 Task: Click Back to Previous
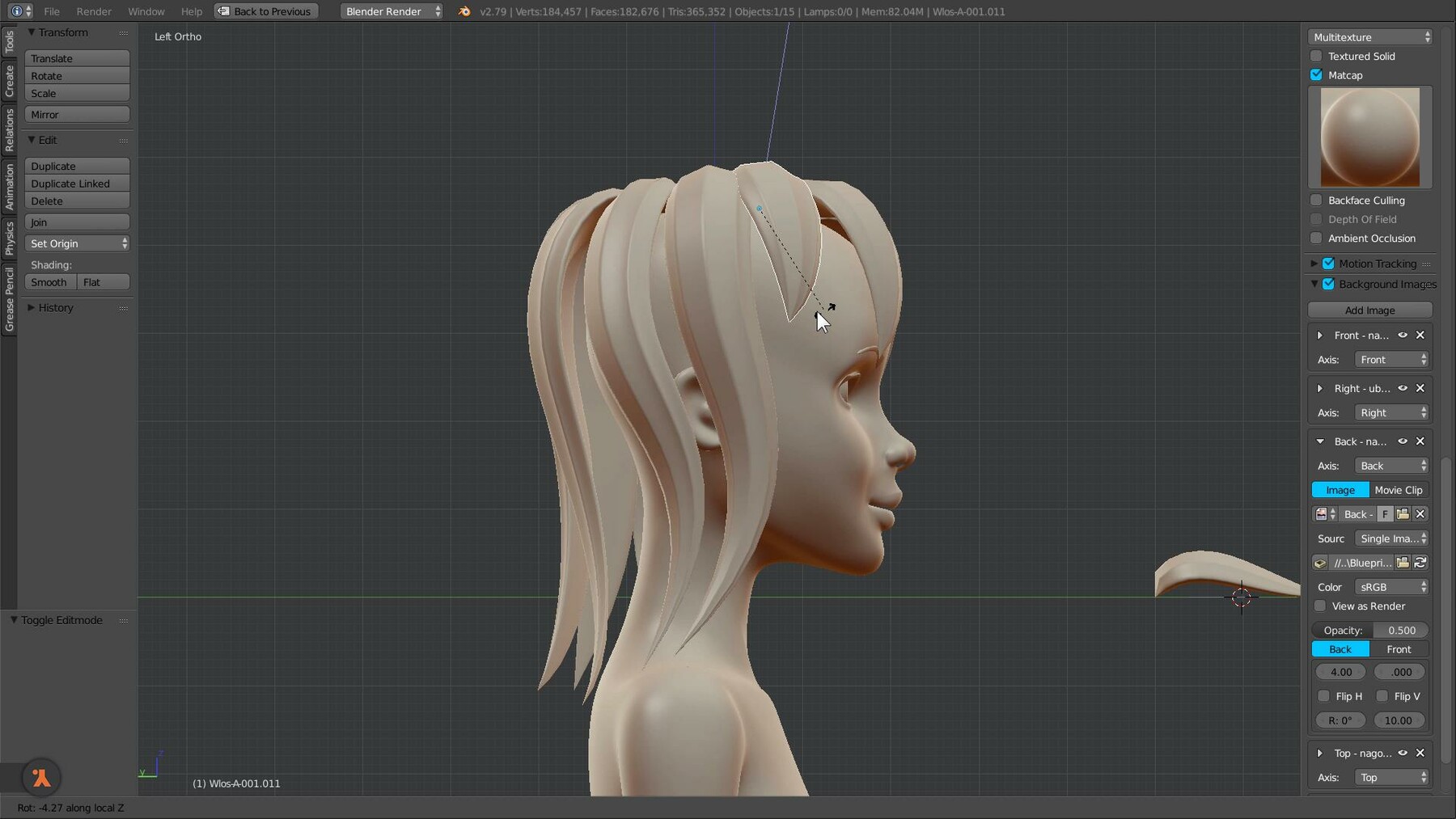[x=266, y=11]
